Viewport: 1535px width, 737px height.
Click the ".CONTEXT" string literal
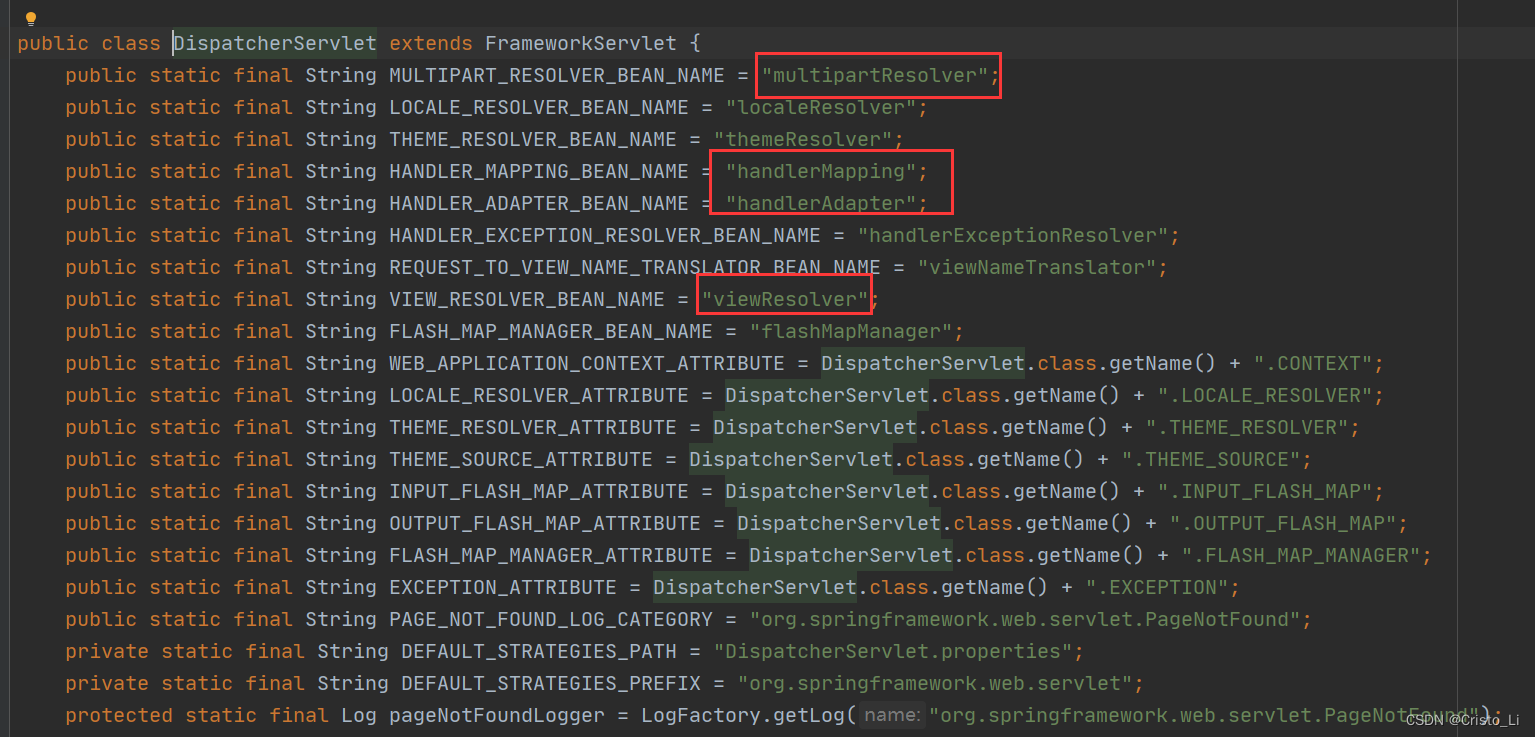pos(1313,363)
